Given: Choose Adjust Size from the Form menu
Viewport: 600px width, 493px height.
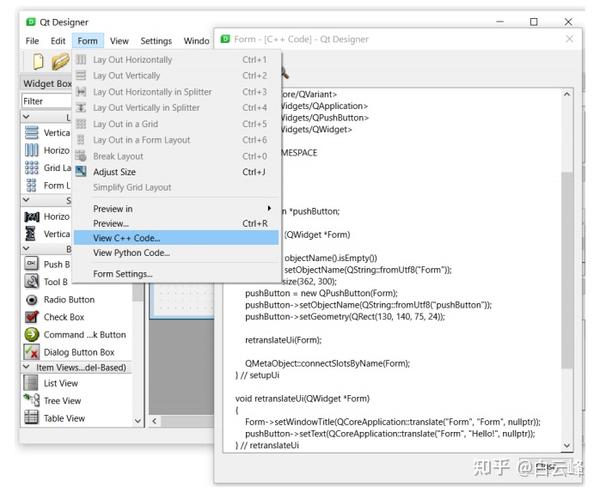Looking at the screenshot, I should [x=176, y=172].
